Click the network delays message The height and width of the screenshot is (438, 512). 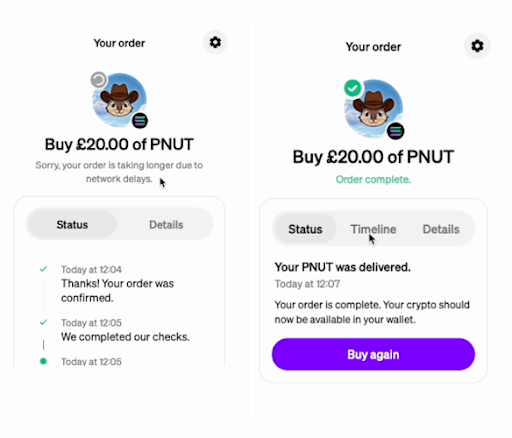119,172
